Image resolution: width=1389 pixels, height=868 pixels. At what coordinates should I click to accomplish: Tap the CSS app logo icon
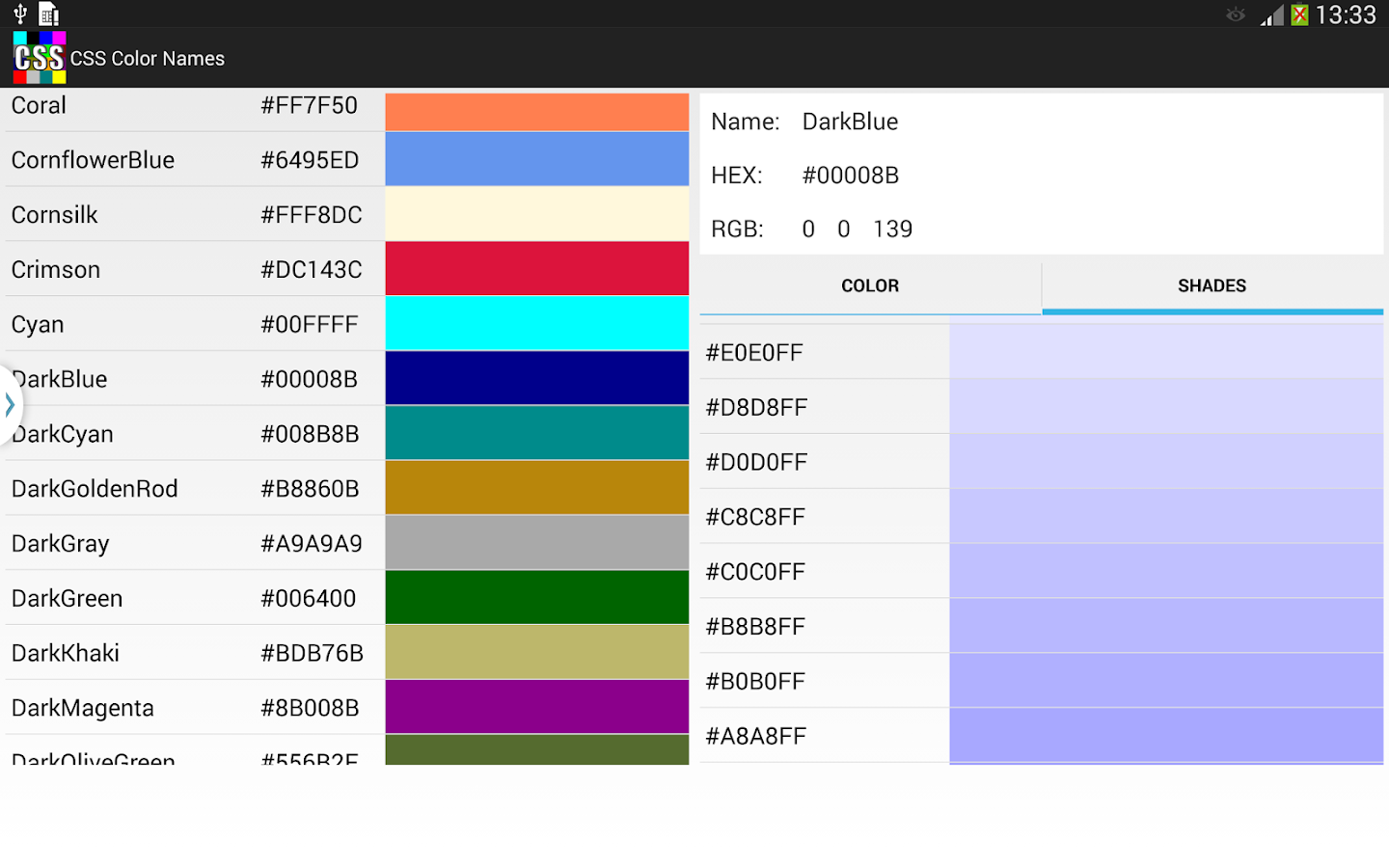point(40,58)
